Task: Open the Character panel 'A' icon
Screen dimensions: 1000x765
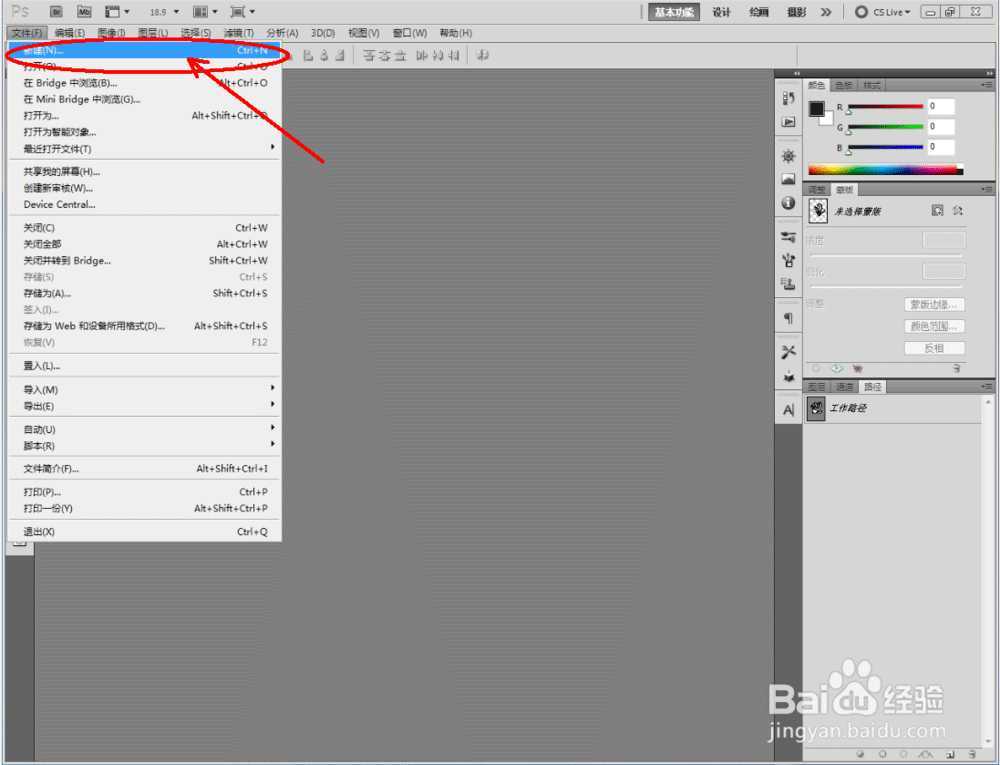Action: (x=788, y=410)
